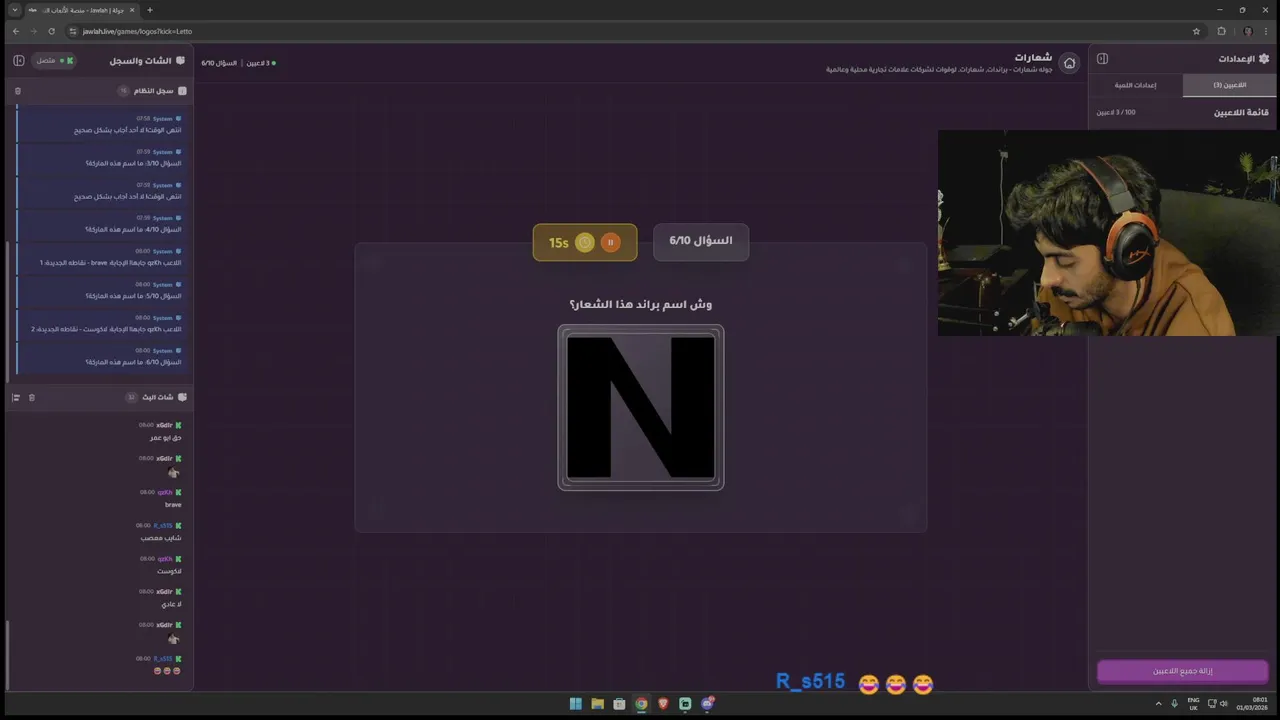Click the system log scrollbar

coord(7,310)
